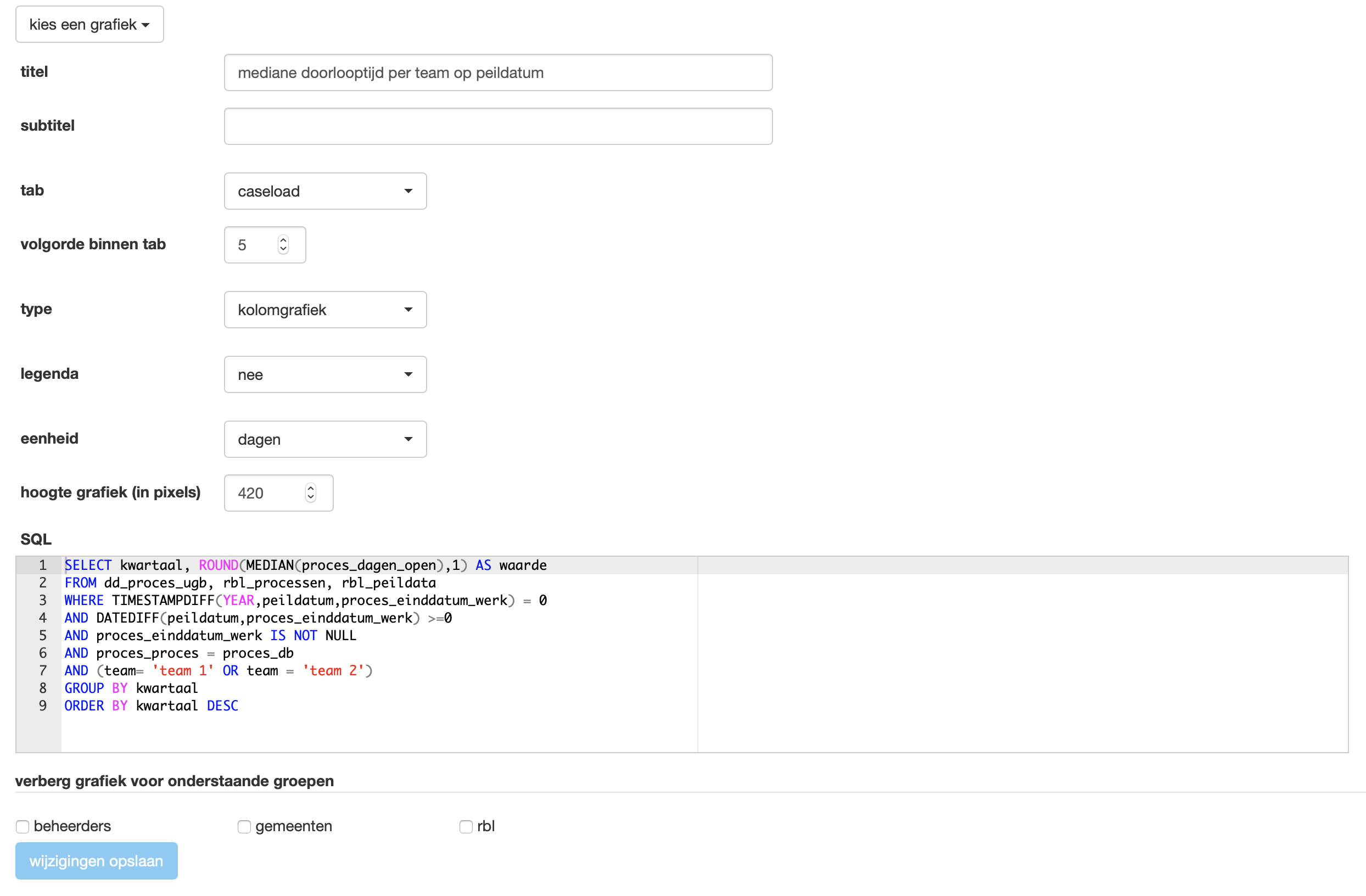The height and width of the screenshot is (896, 1366).
Task: Click line number 9 in SQL gutter
Action: [43, 706]
